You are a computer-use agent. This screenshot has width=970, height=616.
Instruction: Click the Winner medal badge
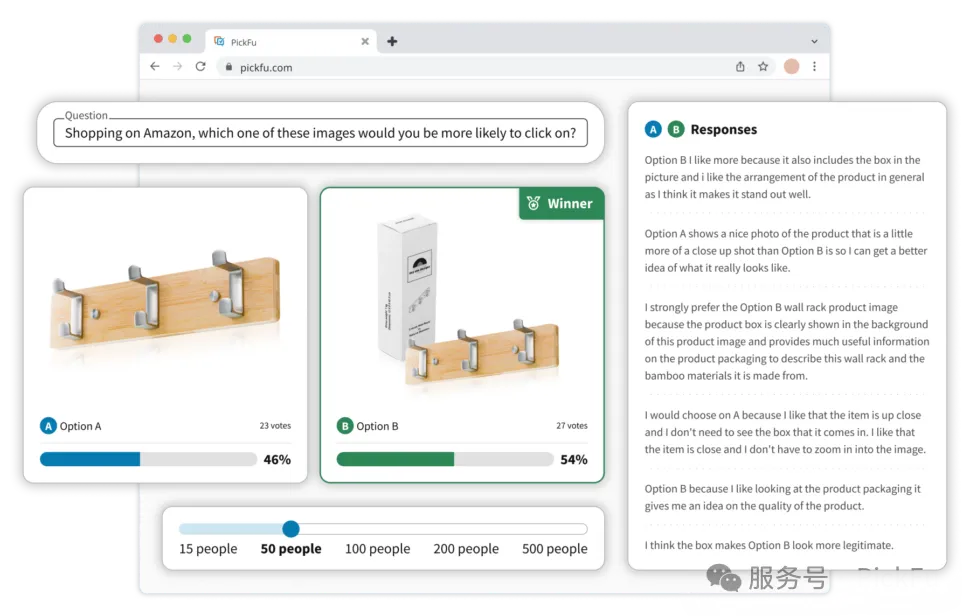click(560, 203)
